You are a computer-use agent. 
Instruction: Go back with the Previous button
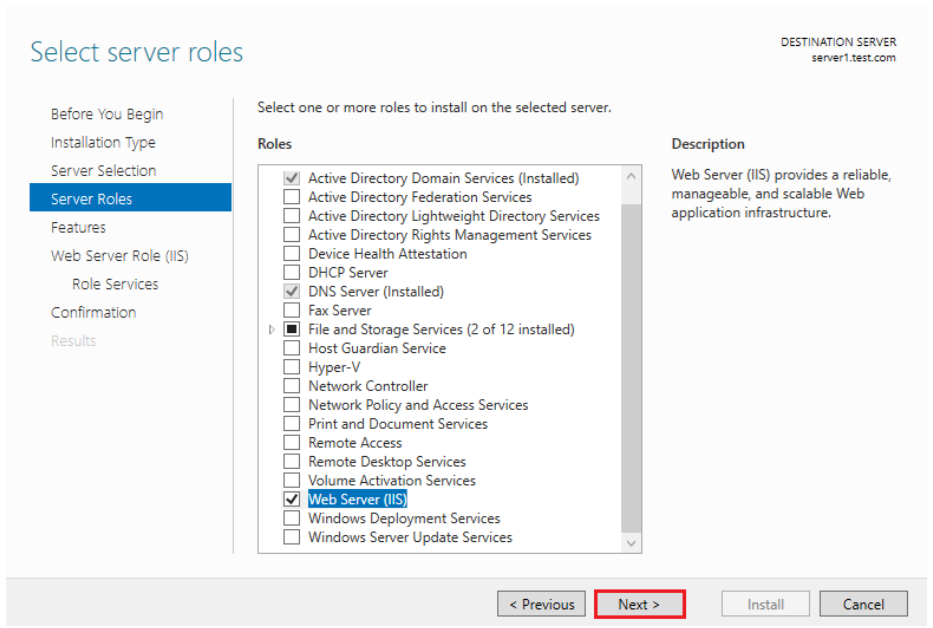click(x=541, y=604)
